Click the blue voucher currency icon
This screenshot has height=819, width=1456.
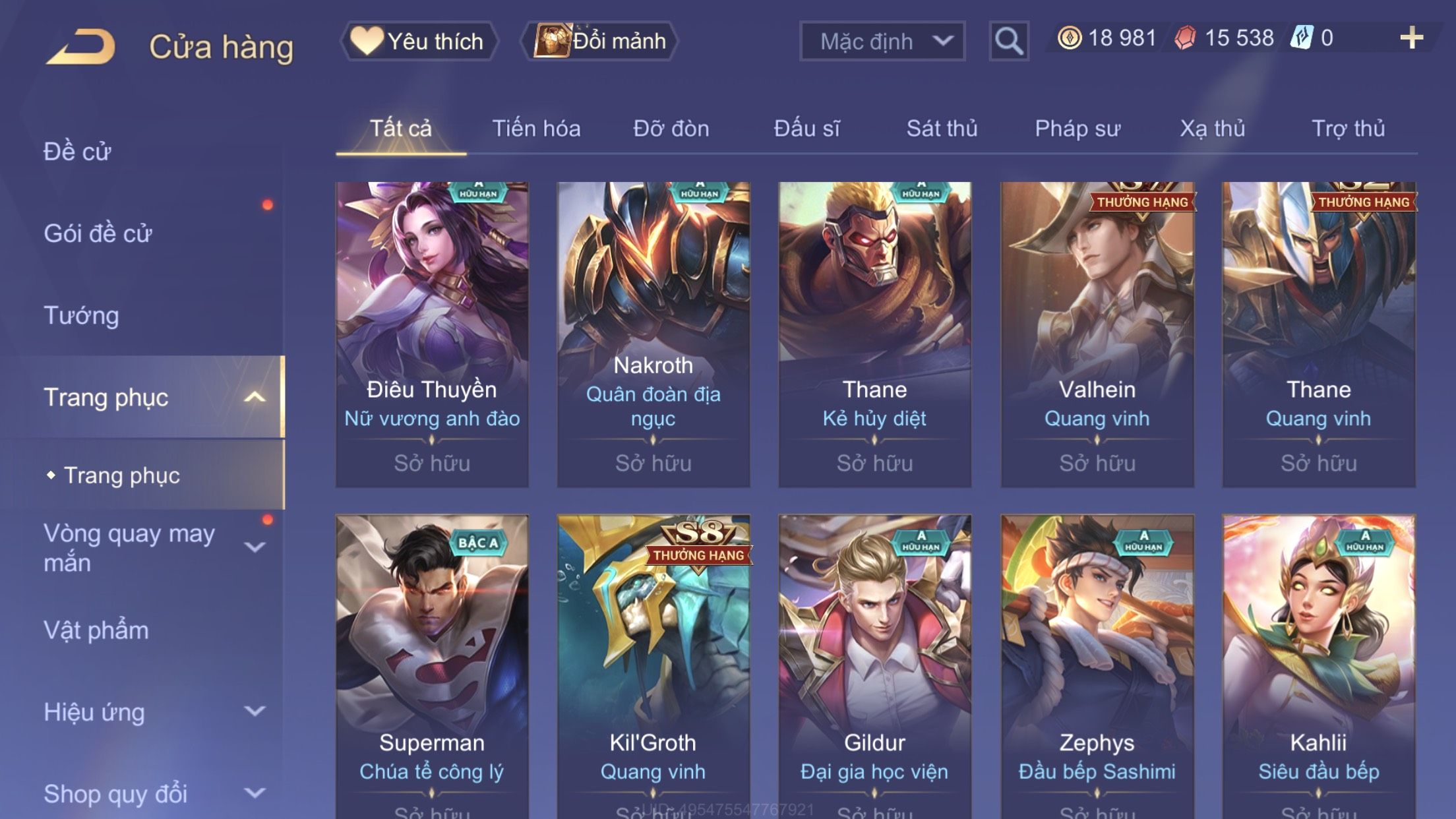[x=1302, y=38]
